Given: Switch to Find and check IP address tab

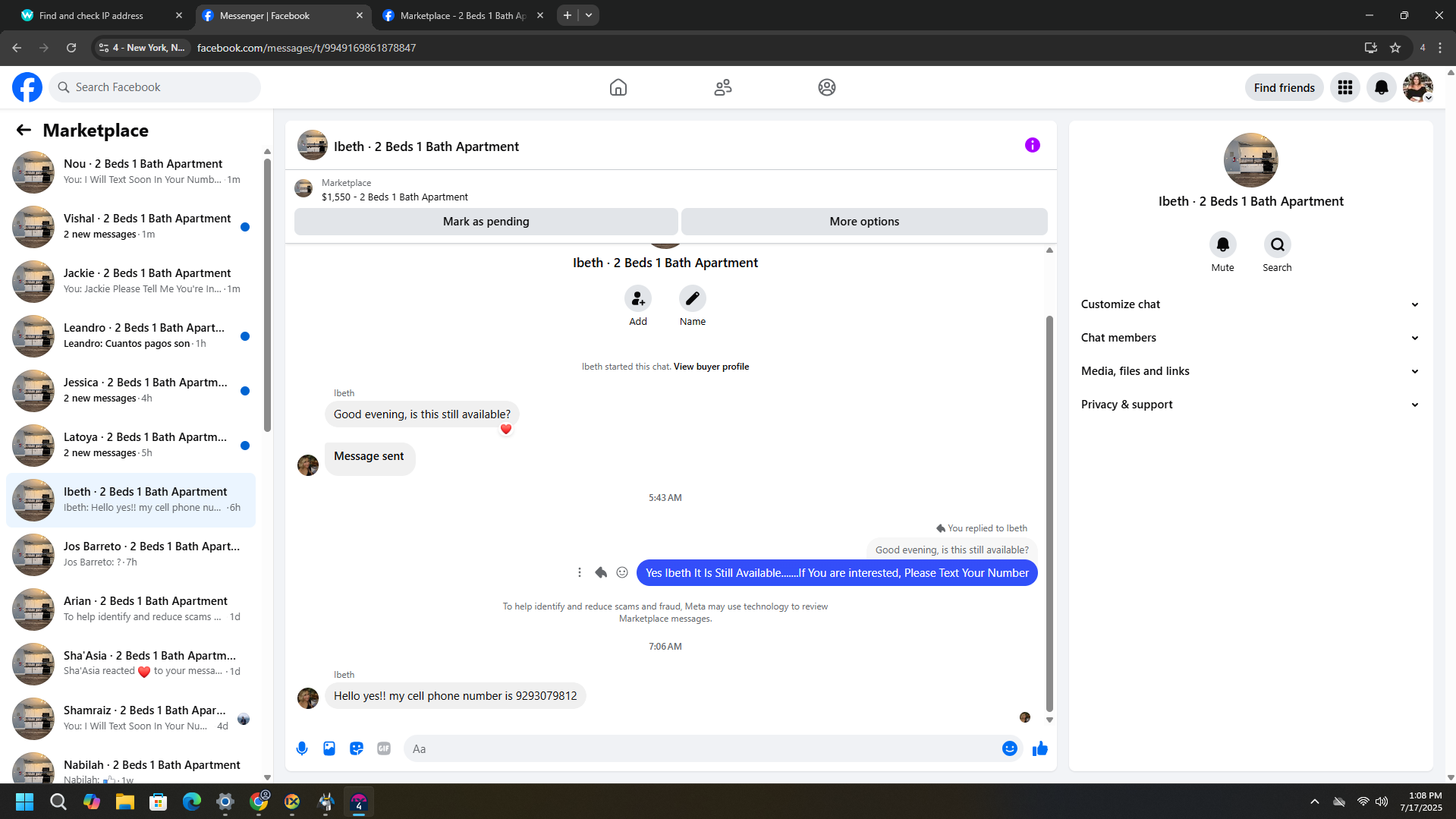Looking at the screenshot, I should [102, 15].
